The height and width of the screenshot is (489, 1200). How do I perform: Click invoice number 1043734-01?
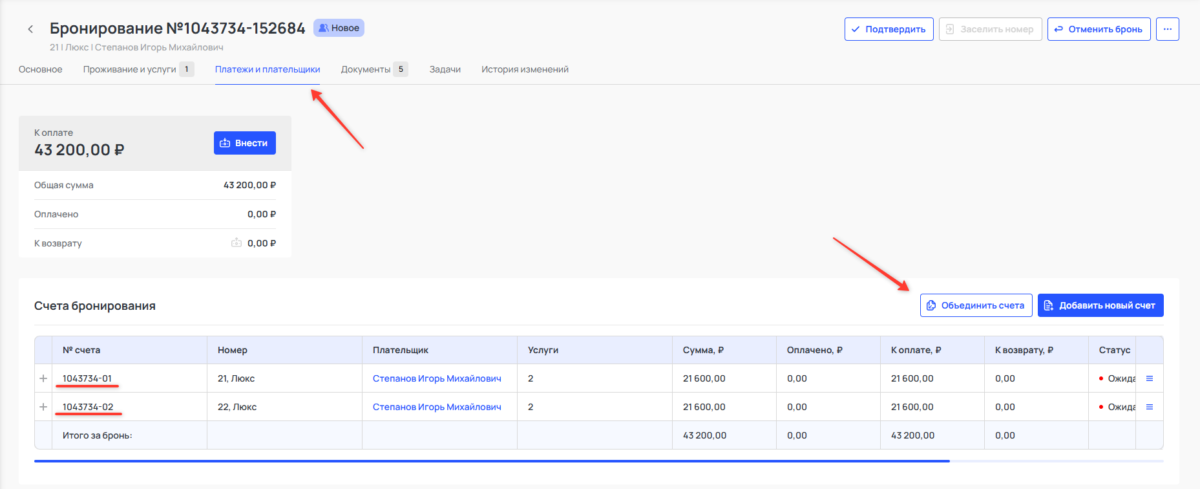pyautogui.click(x=87, y=378)
